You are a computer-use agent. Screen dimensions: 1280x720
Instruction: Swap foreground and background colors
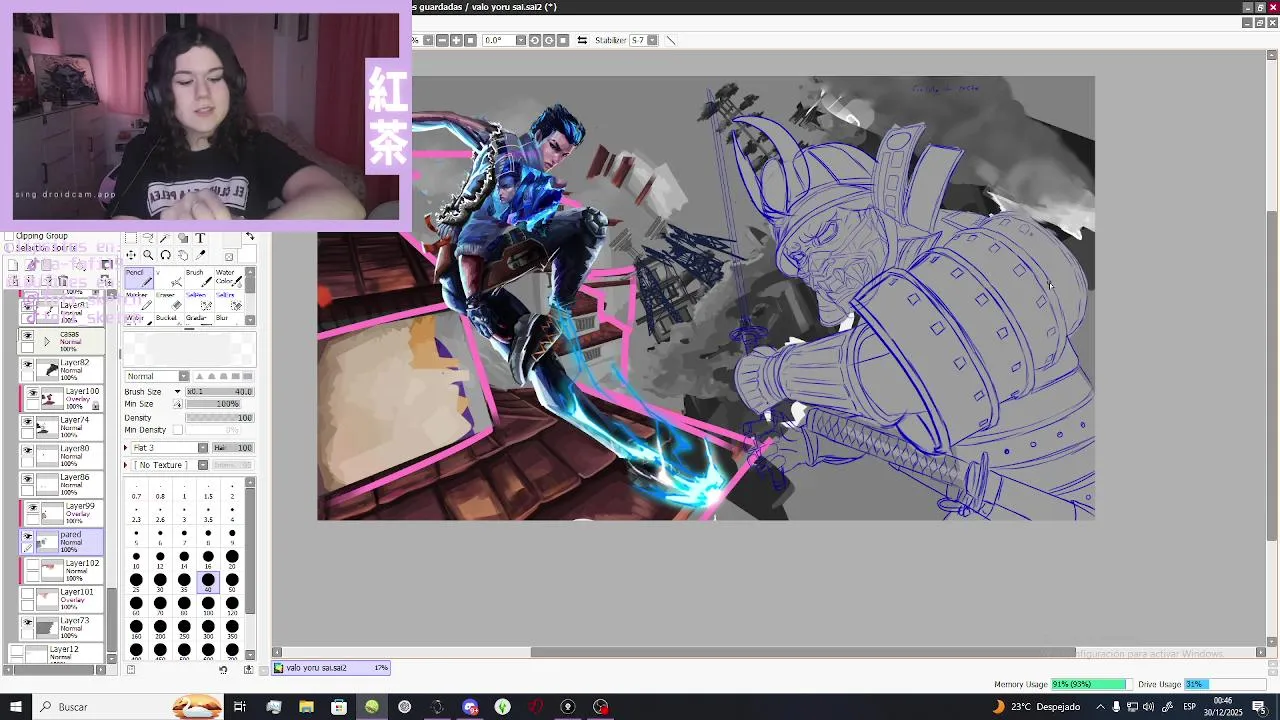point(250,237)
